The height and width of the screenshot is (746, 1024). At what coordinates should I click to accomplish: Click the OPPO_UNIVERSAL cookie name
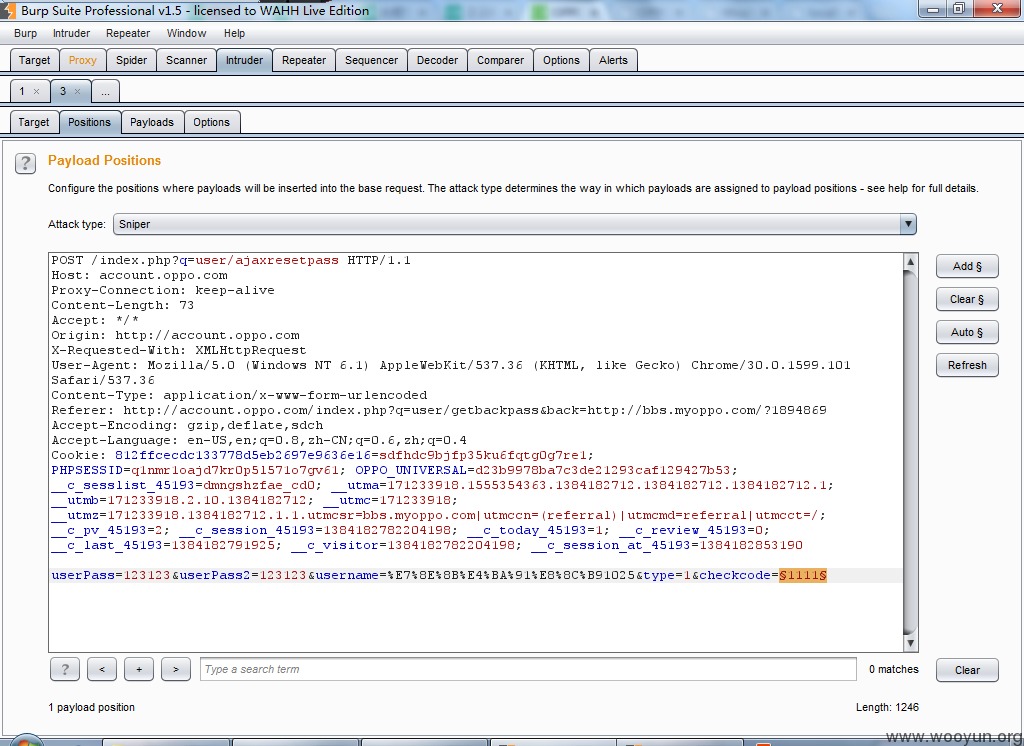411,470
